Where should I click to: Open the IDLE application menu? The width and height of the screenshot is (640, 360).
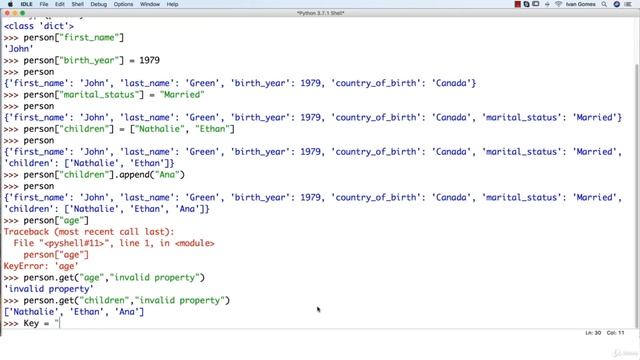[26, 4]
